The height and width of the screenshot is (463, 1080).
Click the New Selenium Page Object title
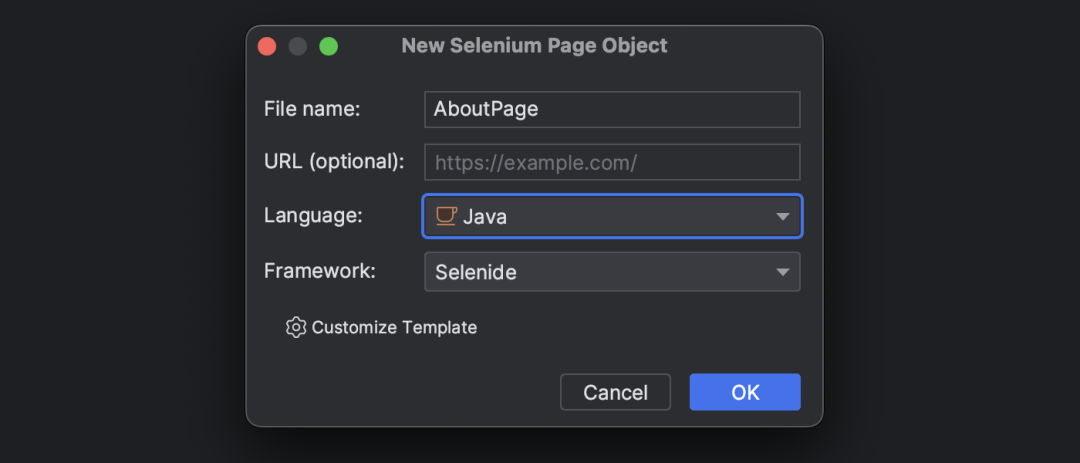(534, 45)
